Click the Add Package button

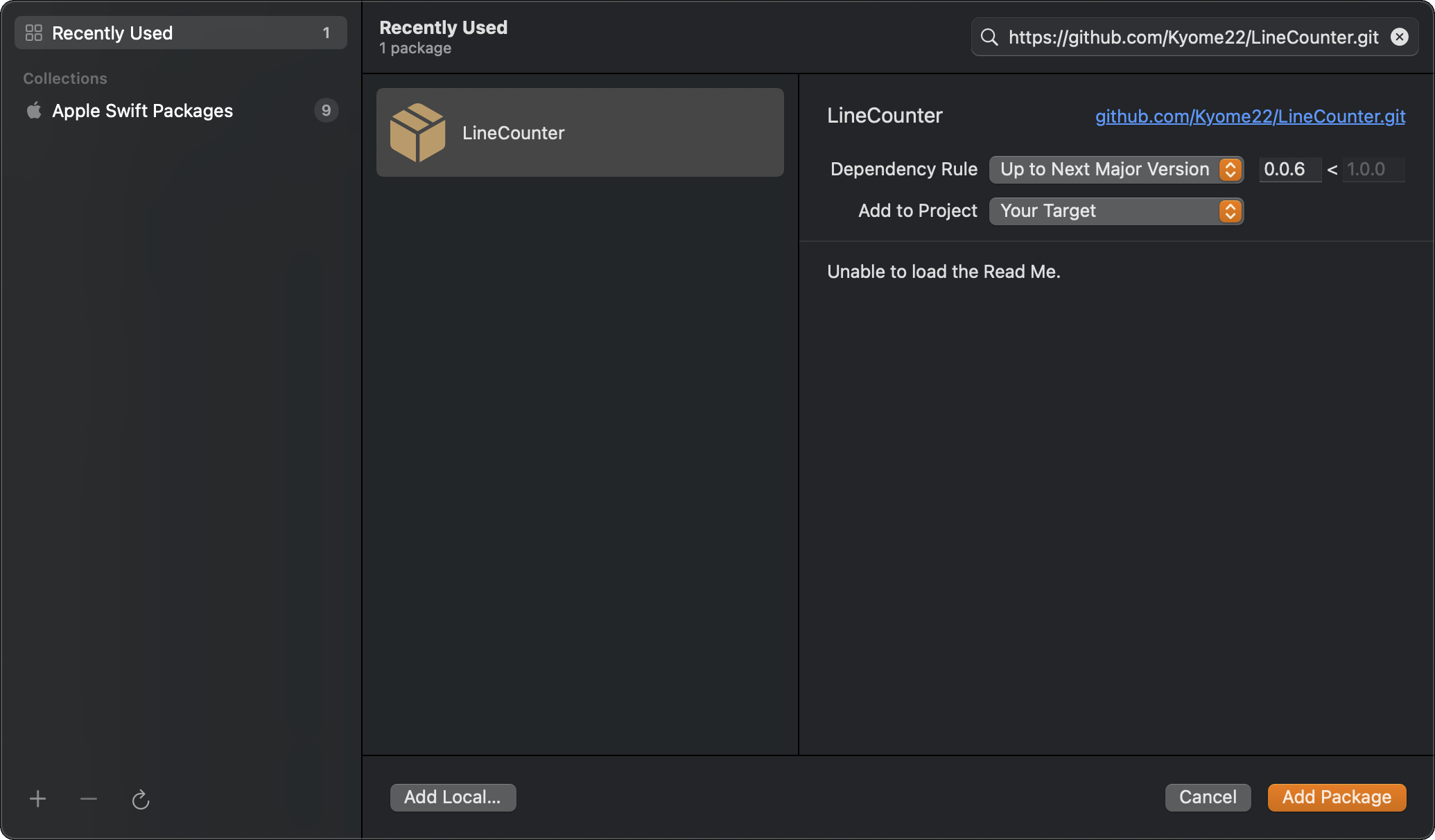click(1337, 798)
